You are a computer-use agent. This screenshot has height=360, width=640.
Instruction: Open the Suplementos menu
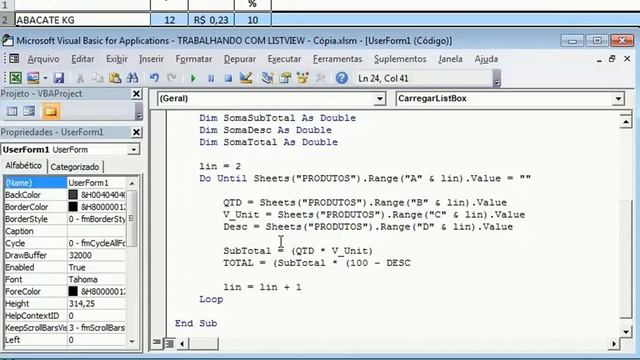(400, 59)
